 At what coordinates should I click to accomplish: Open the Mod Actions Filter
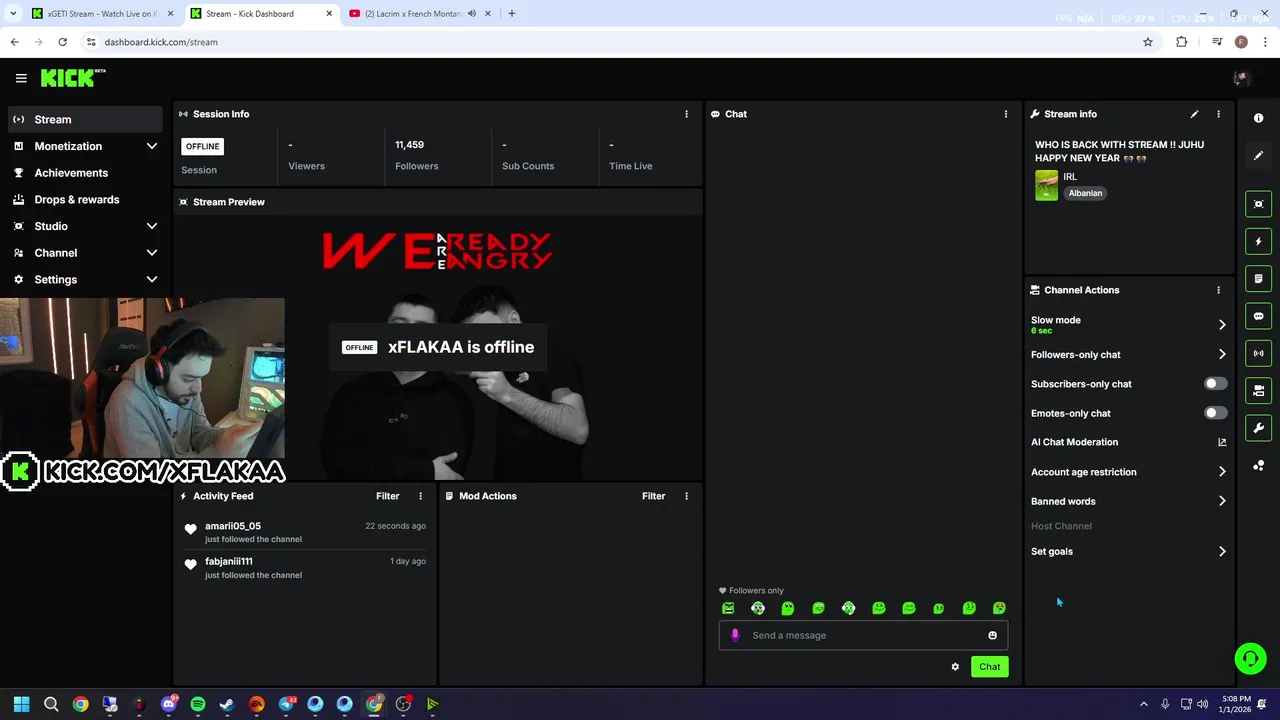click(653, 496)
